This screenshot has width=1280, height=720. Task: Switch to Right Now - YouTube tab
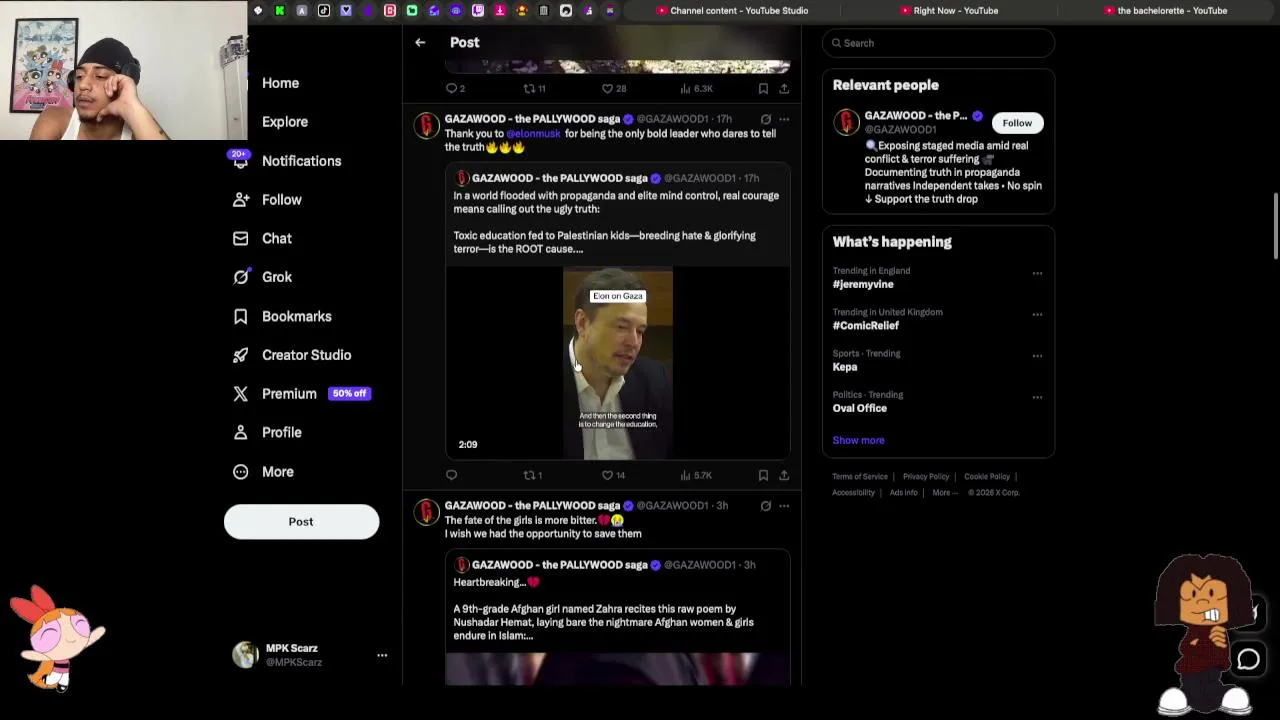point(949,11)
